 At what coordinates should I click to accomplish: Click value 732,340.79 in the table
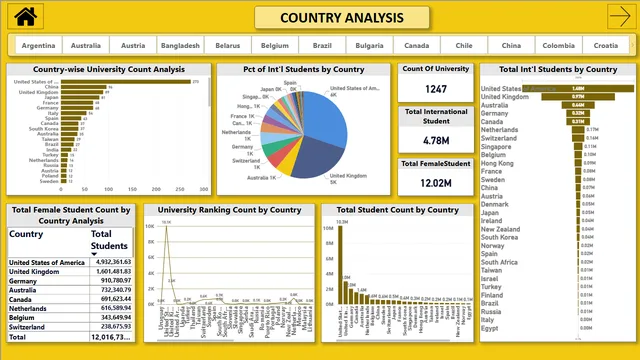(x=113, y=290)
